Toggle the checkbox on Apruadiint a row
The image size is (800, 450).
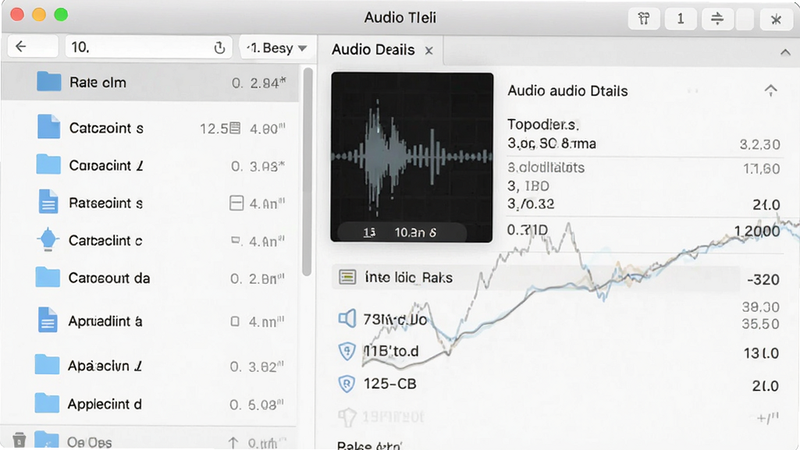(x=235, y=321)
